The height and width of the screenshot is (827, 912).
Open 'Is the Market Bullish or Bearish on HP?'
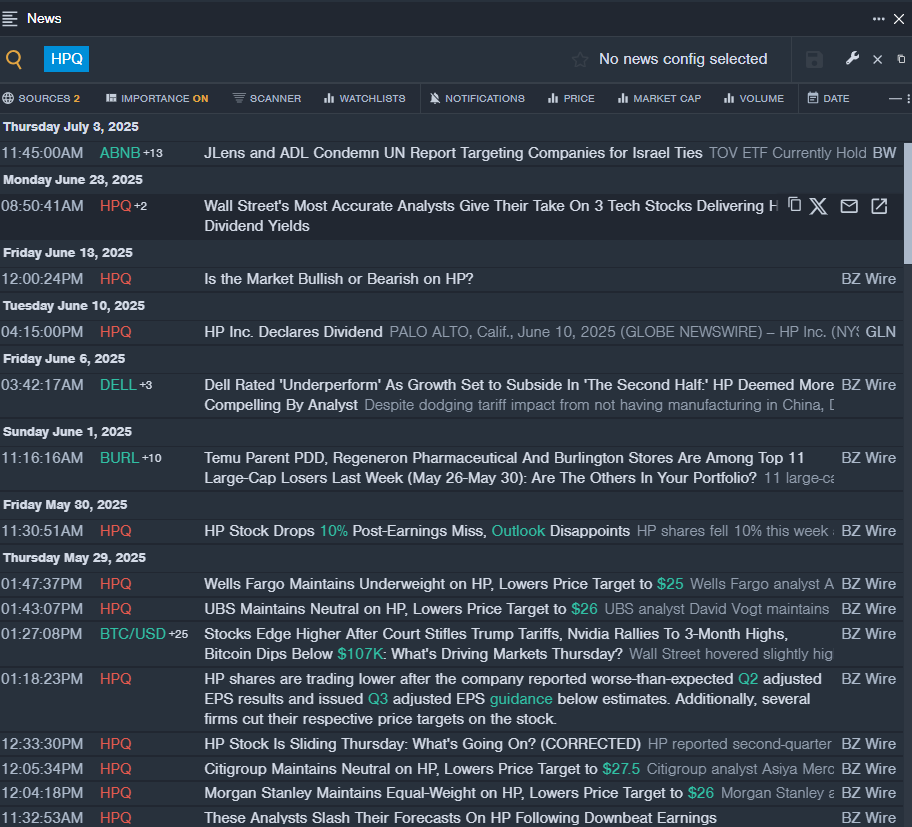click(339, 279)
